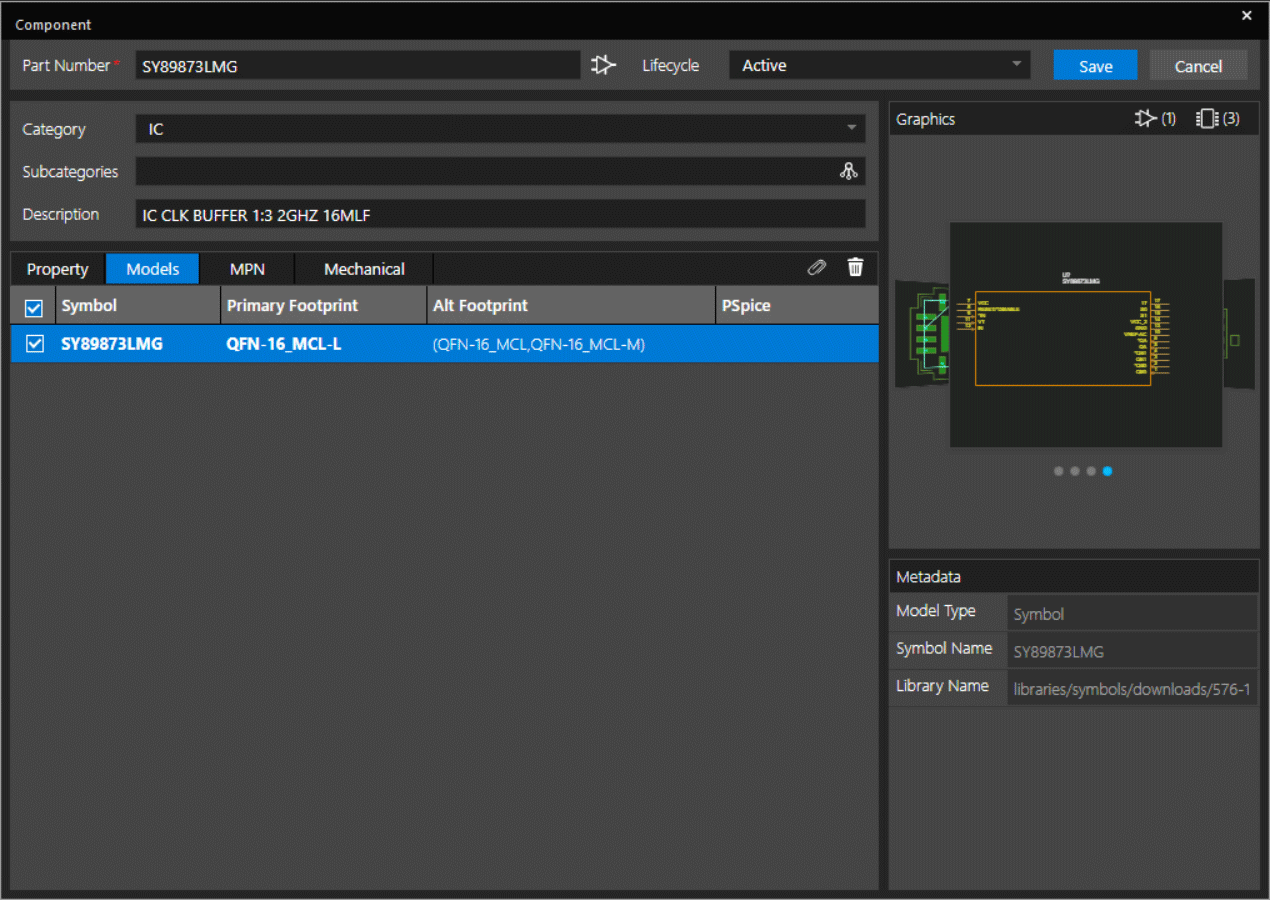This screenshot has width=1270, height=900.
Task: Cancel editing the component
Action: tap(1198, 65)
